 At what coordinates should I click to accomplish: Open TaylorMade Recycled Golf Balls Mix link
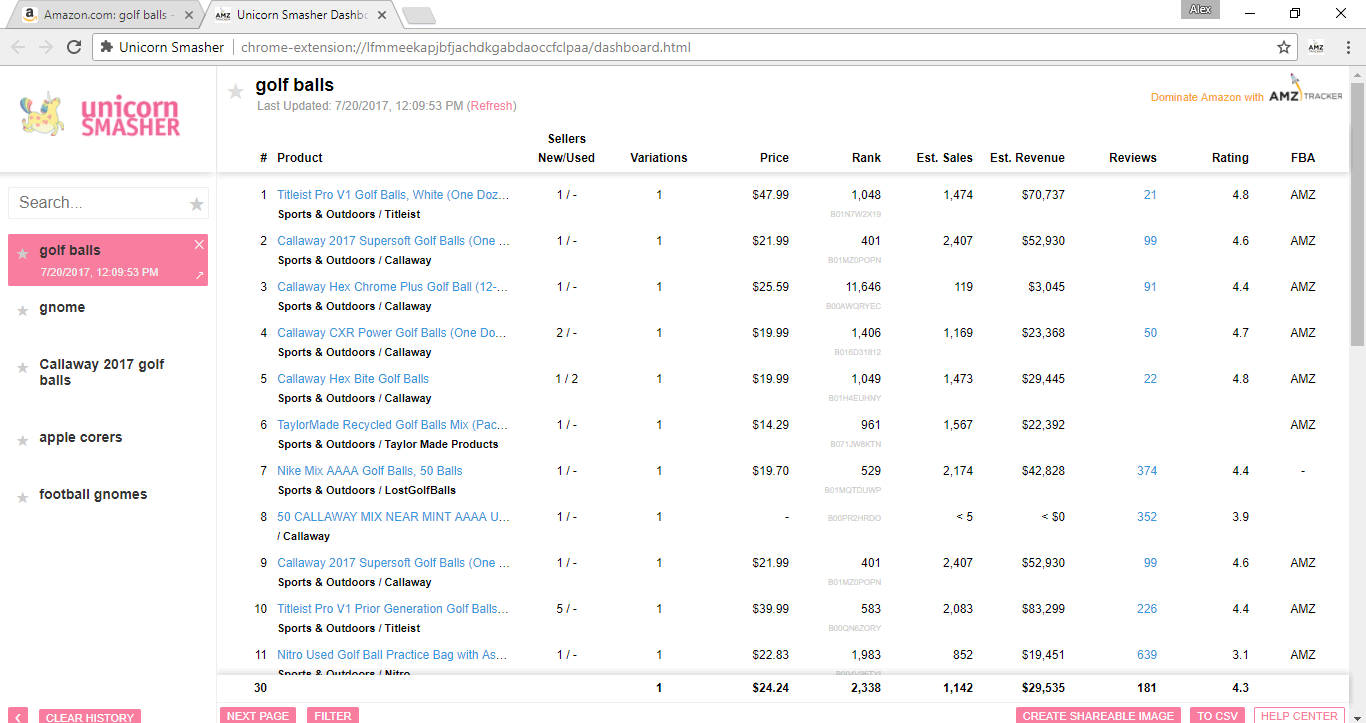[393, 425]
